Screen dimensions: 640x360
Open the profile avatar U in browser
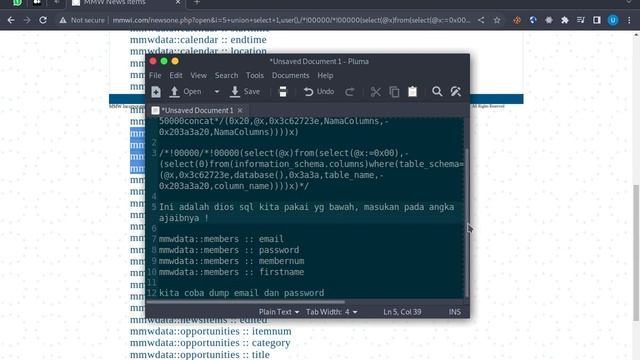(x=613, y=20)
